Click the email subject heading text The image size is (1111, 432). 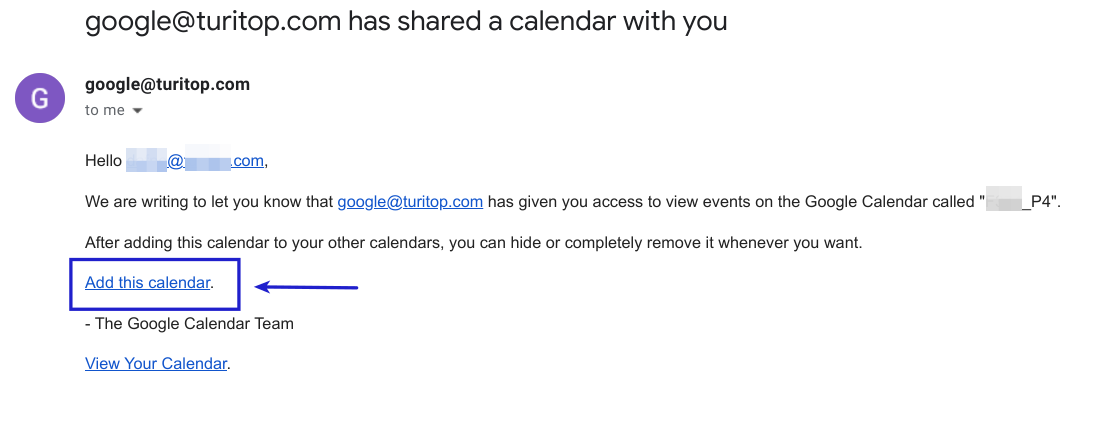(x=406, y=21)
